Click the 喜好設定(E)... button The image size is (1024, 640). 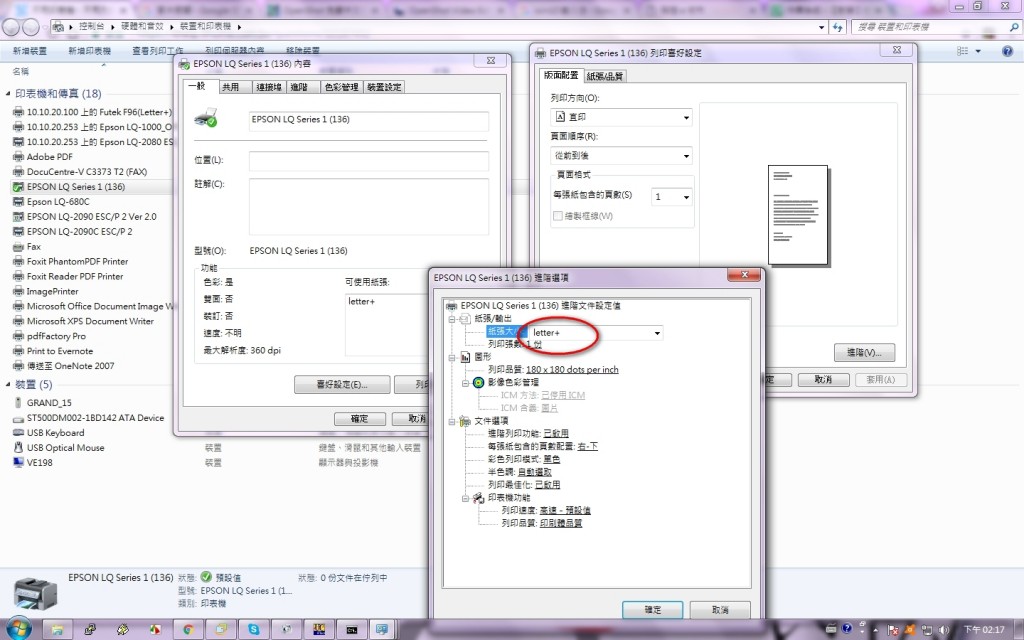pyautogui.click(x=342, y=385)
